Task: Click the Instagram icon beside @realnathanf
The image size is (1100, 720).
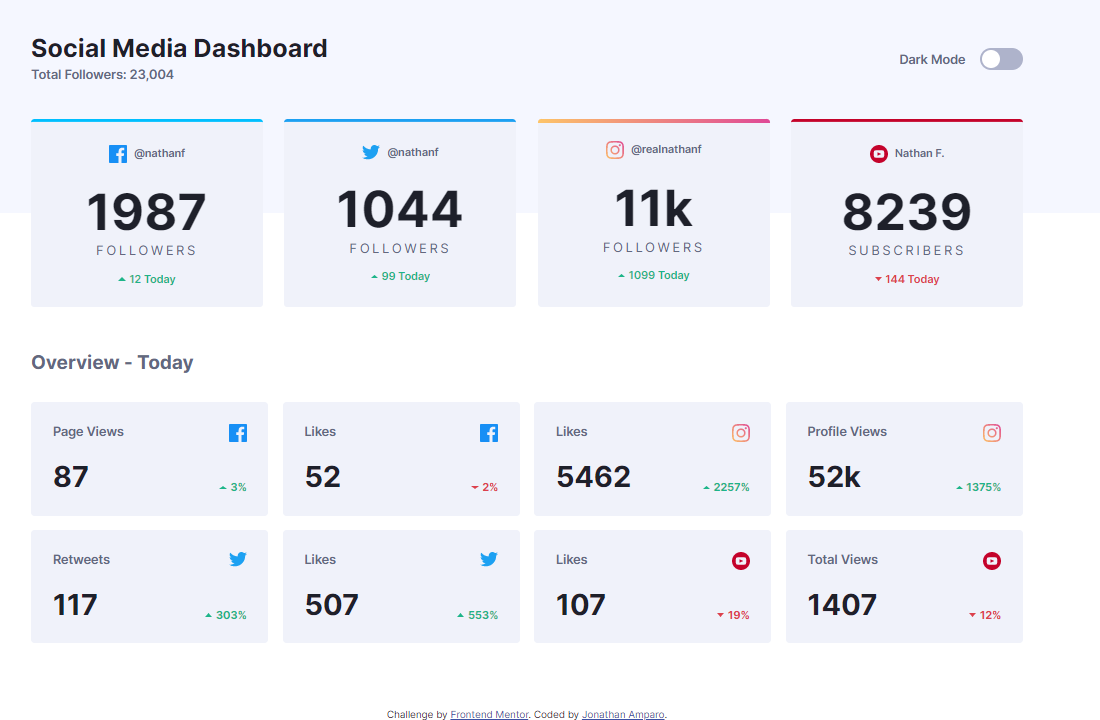Action: [615, 150]
